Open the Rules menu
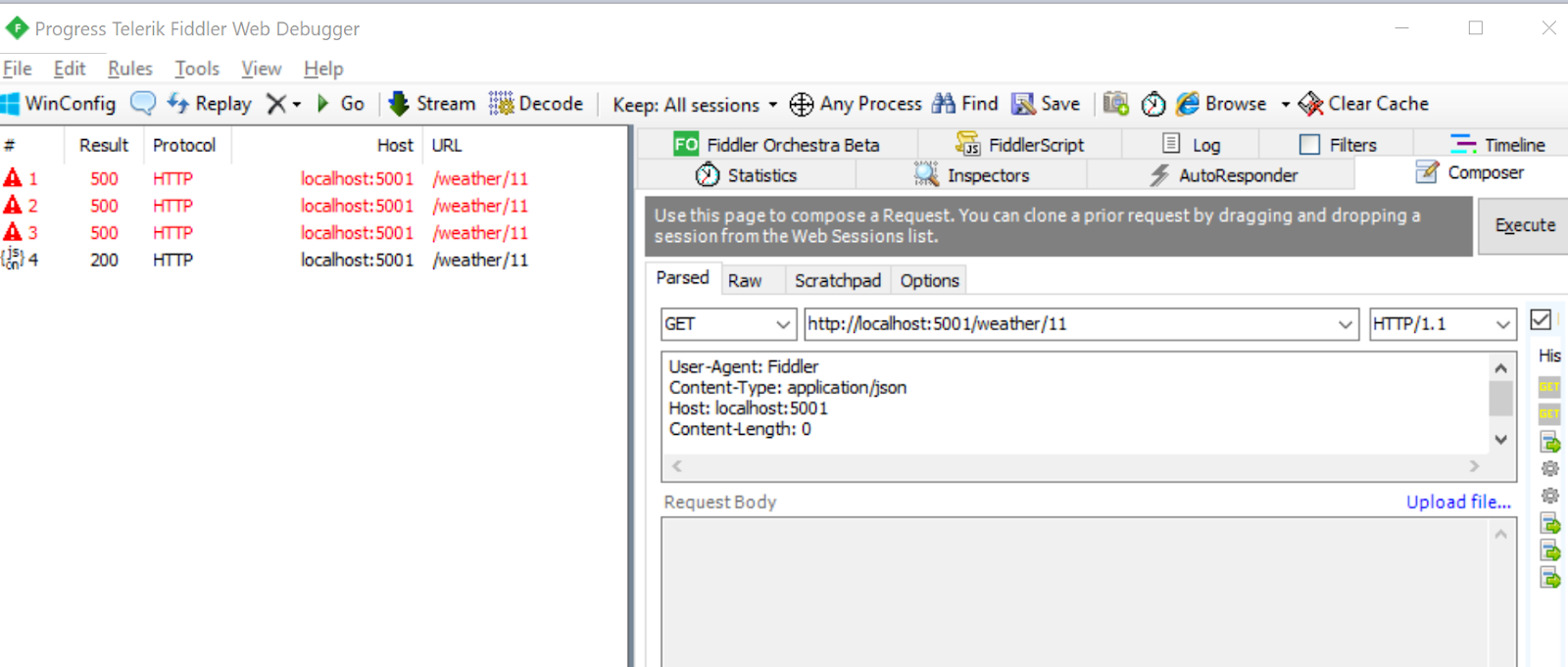Image resolution: width=1568 pixels, height=667 pixels. pyautogui.click(x=129, y=69)
